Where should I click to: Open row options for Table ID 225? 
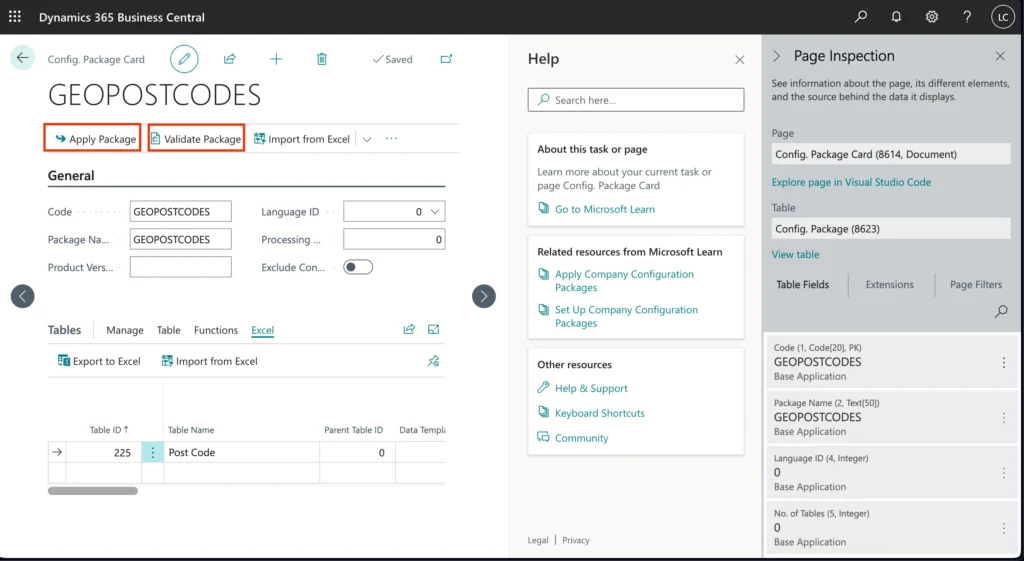click(153, 452)
